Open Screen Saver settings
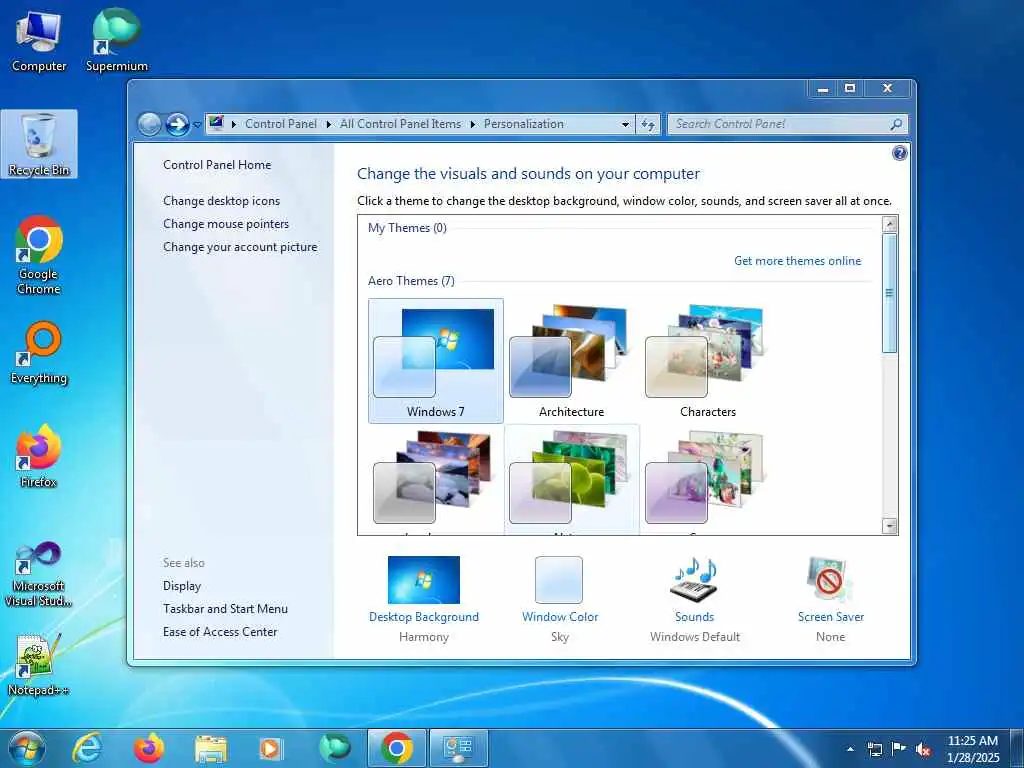The image size is (1024, 768). click(831, 599)
